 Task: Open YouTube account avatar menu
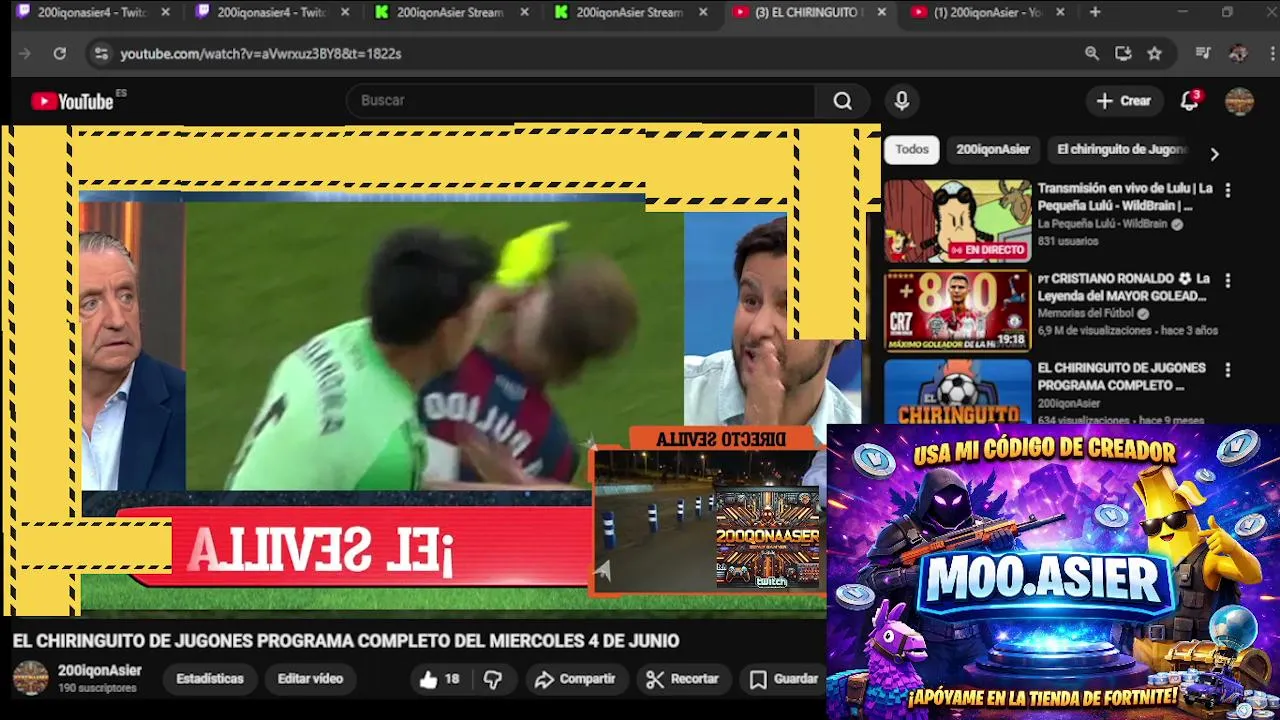point(1239,101)
